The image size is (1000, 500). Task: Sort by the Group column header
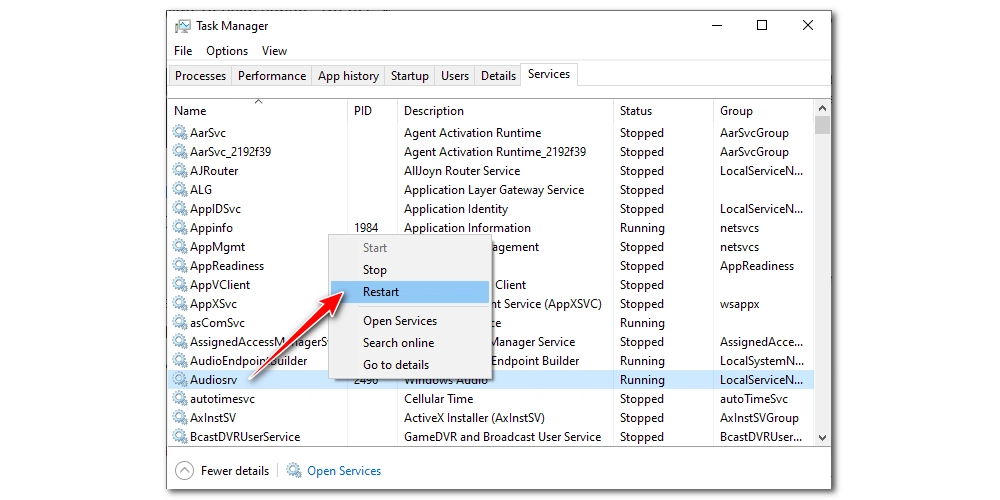[763, 111]
